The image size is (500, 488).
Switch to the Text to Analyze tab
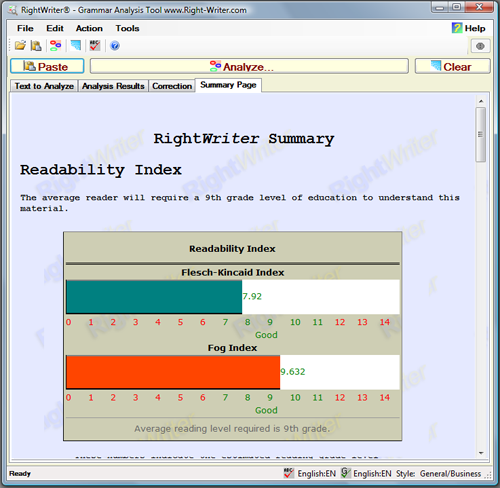44,86
